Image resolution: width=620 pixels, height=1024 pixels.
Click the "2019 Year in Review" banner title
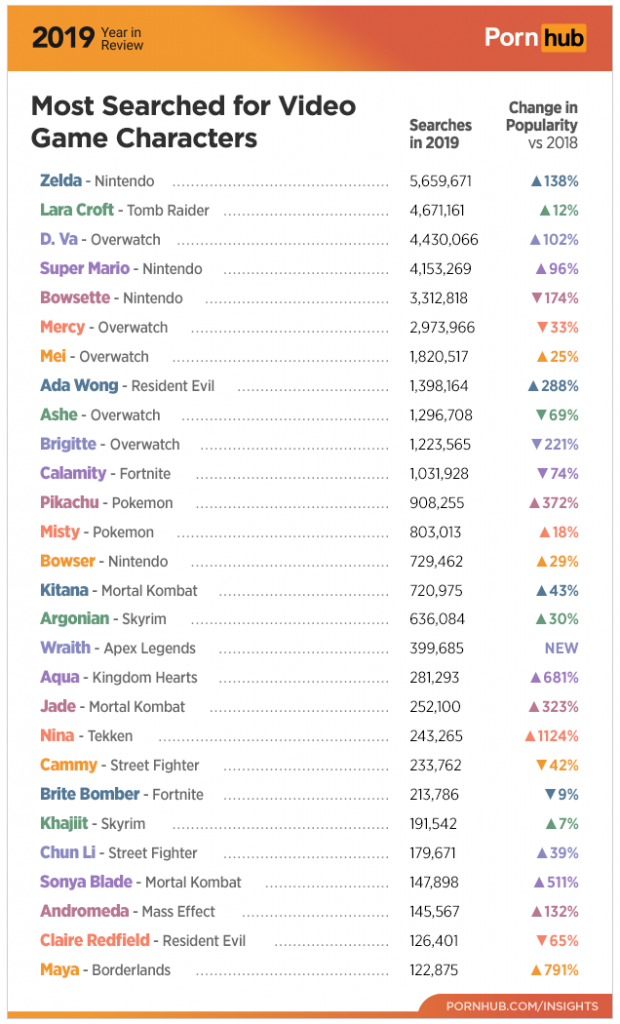click(x=88, y=38)
